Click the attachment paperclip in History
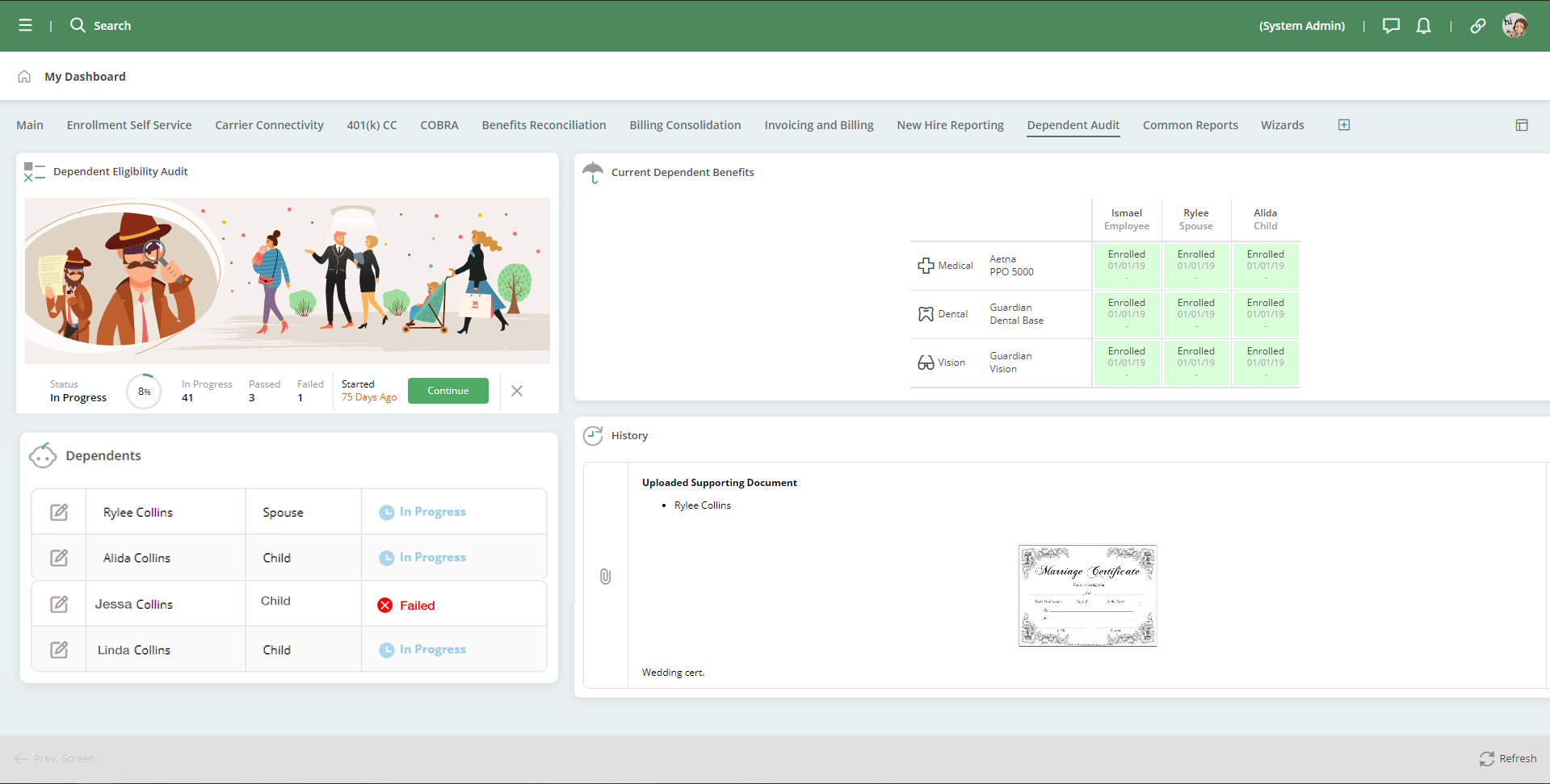 coord(605,576)
